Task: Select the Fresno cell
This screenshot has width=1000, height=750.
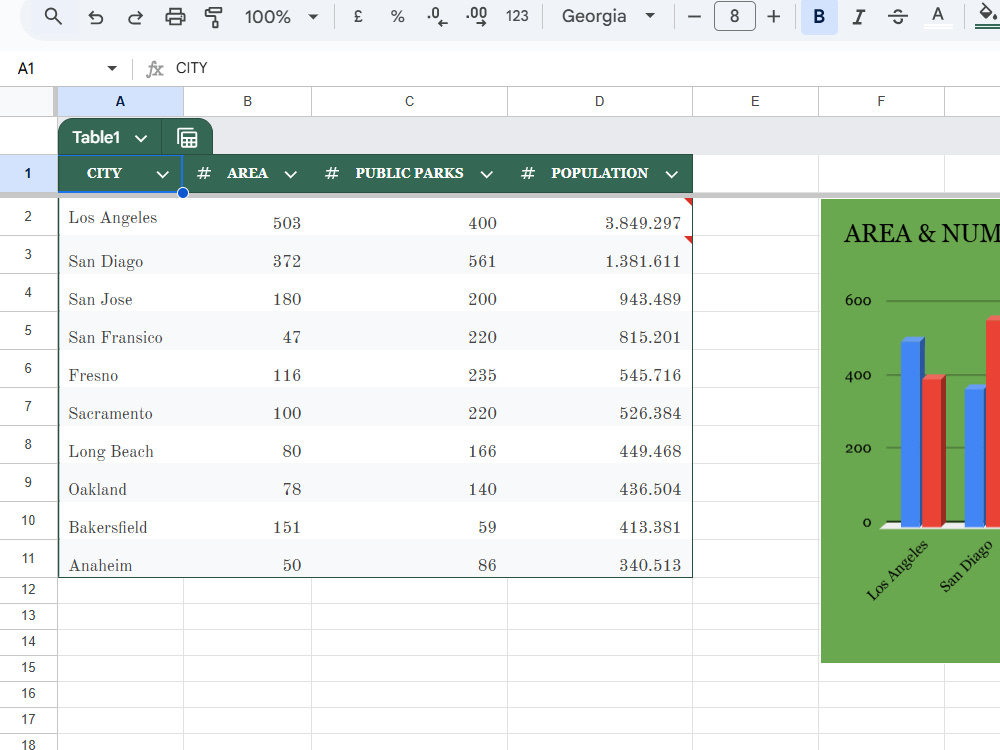Action: (x=121, y=369)
